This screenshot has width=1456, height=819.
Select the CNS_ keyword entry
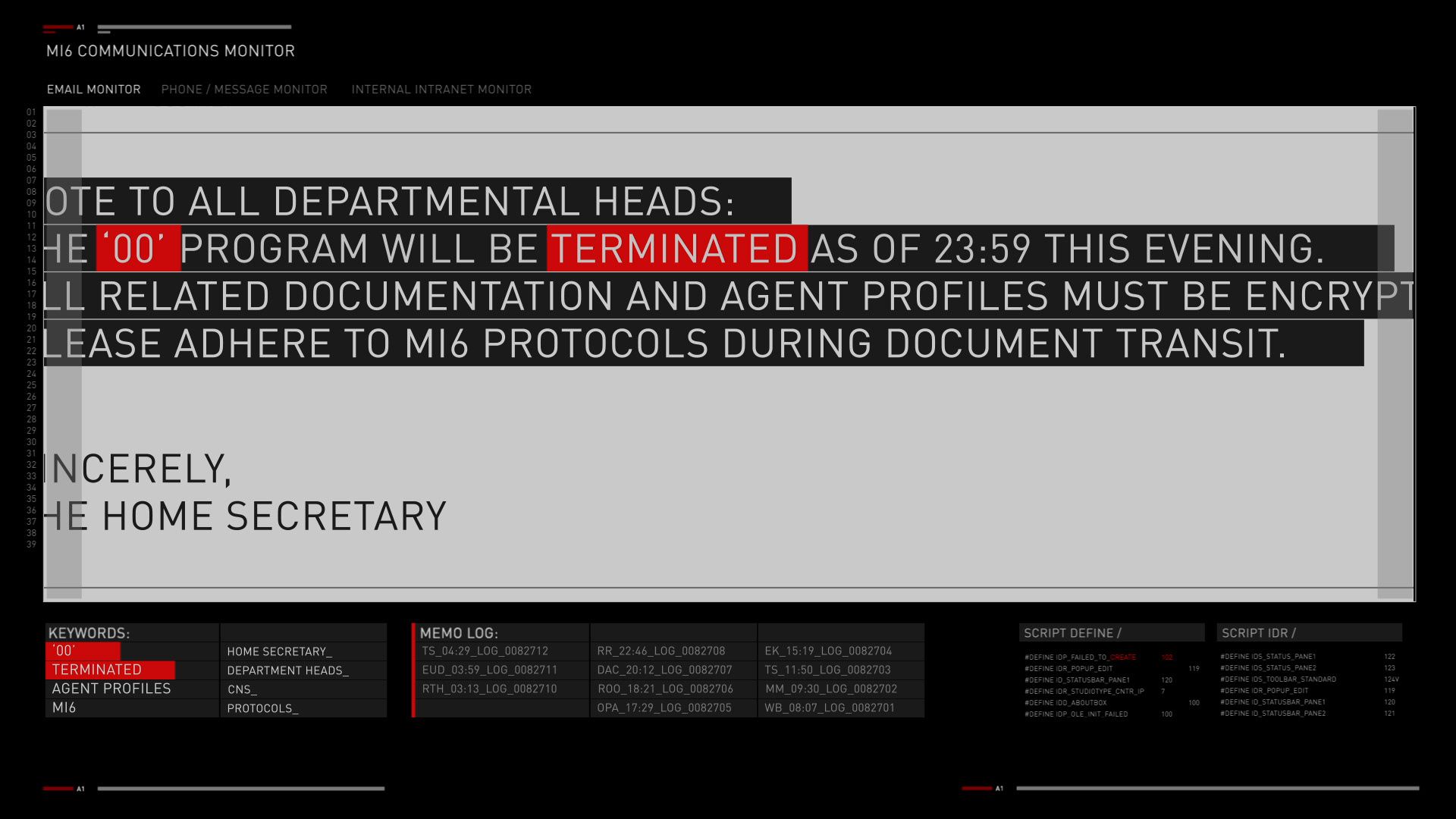(242, 689)
